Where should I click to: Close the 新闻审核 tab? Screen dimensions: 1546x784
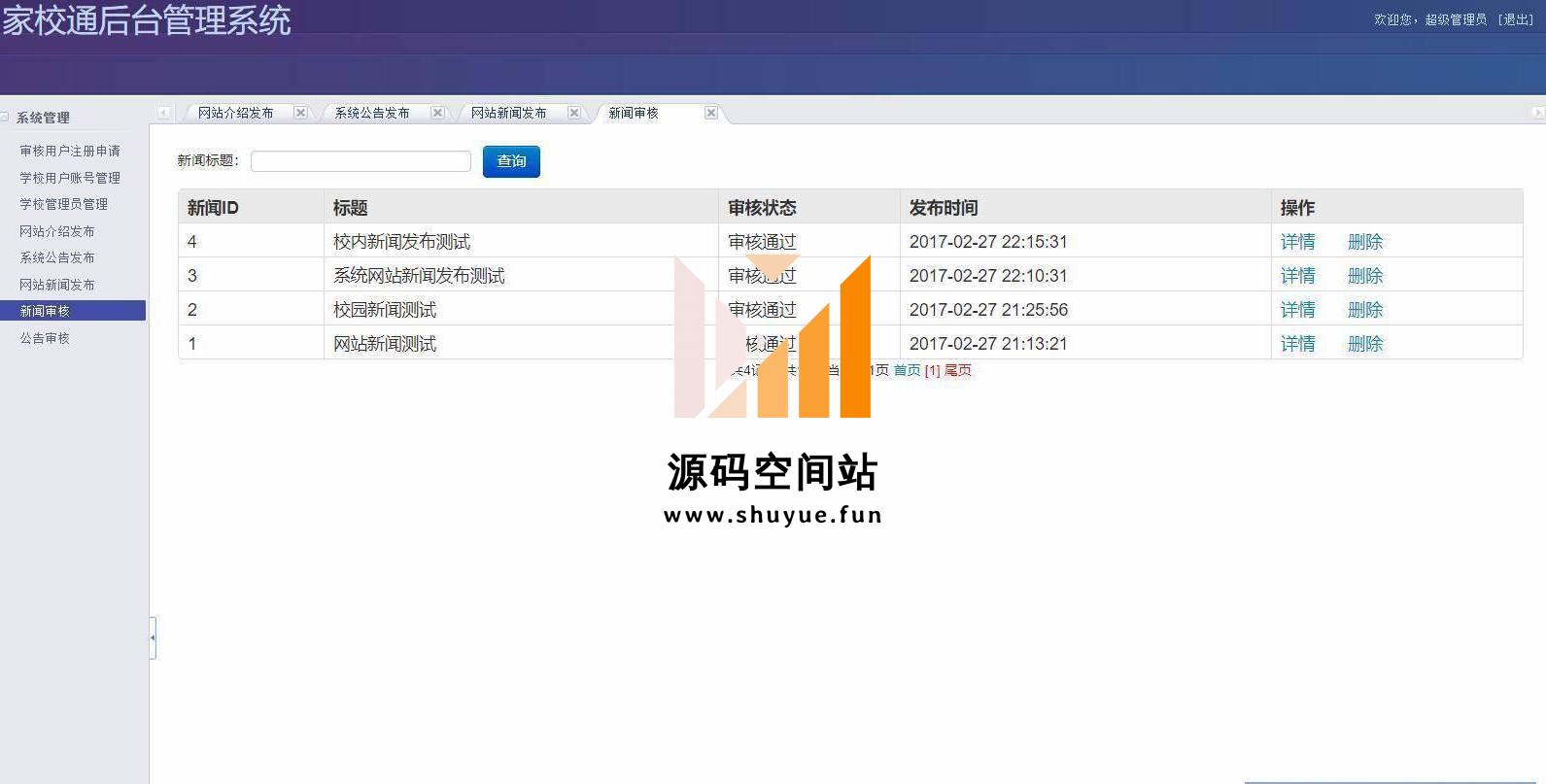pos(711,113)
